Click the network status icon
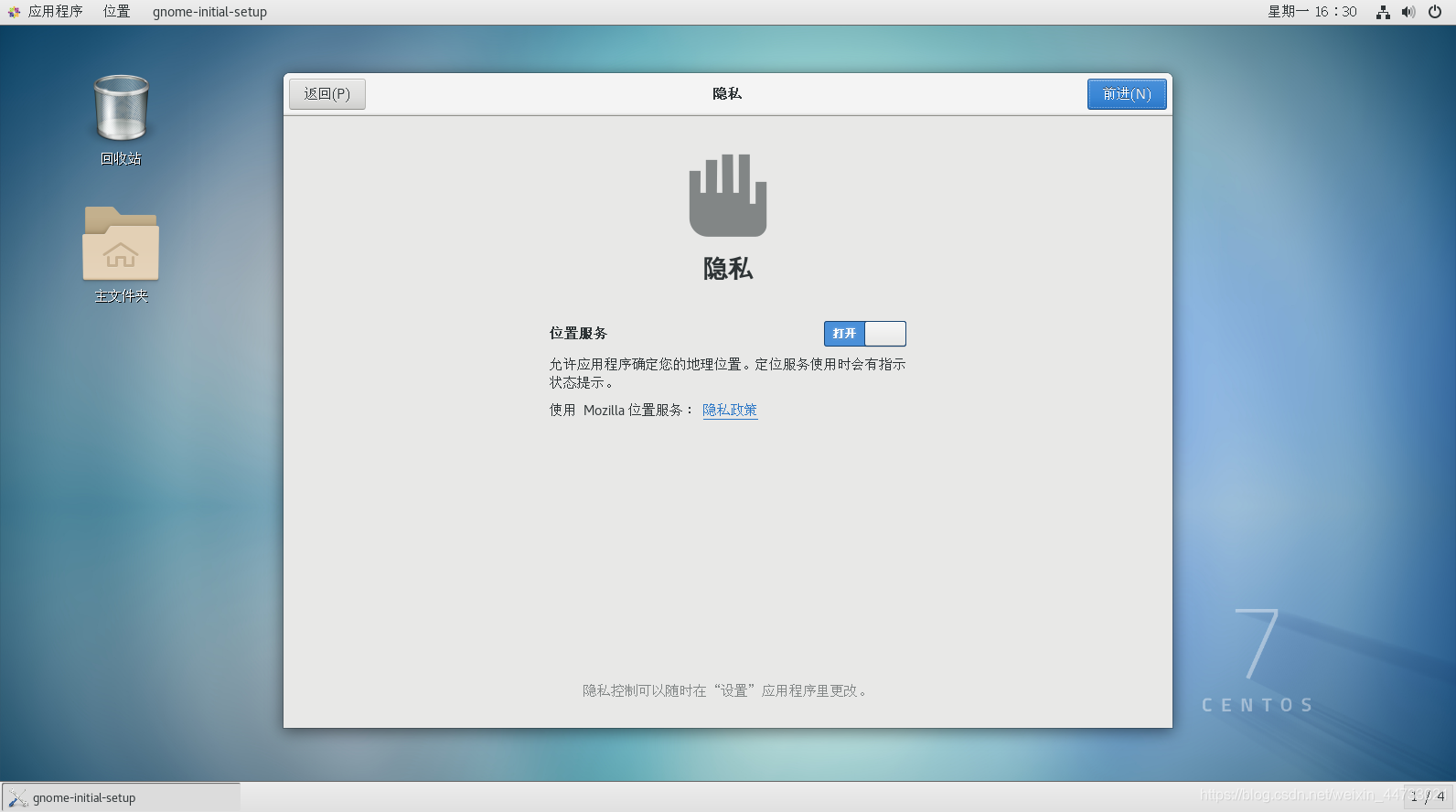1456x812 pixels. click(x=1383, y=12)
